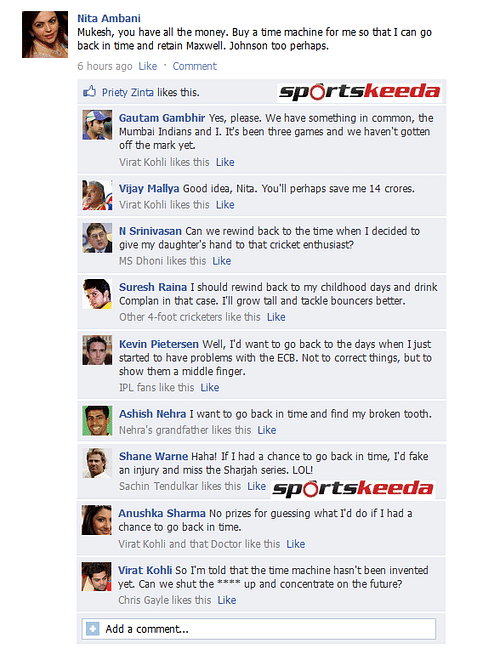Click Suresh Raina's avatar thumbnail
The width and height of the screenshot is (500, 672).
[x=97, y=294]
